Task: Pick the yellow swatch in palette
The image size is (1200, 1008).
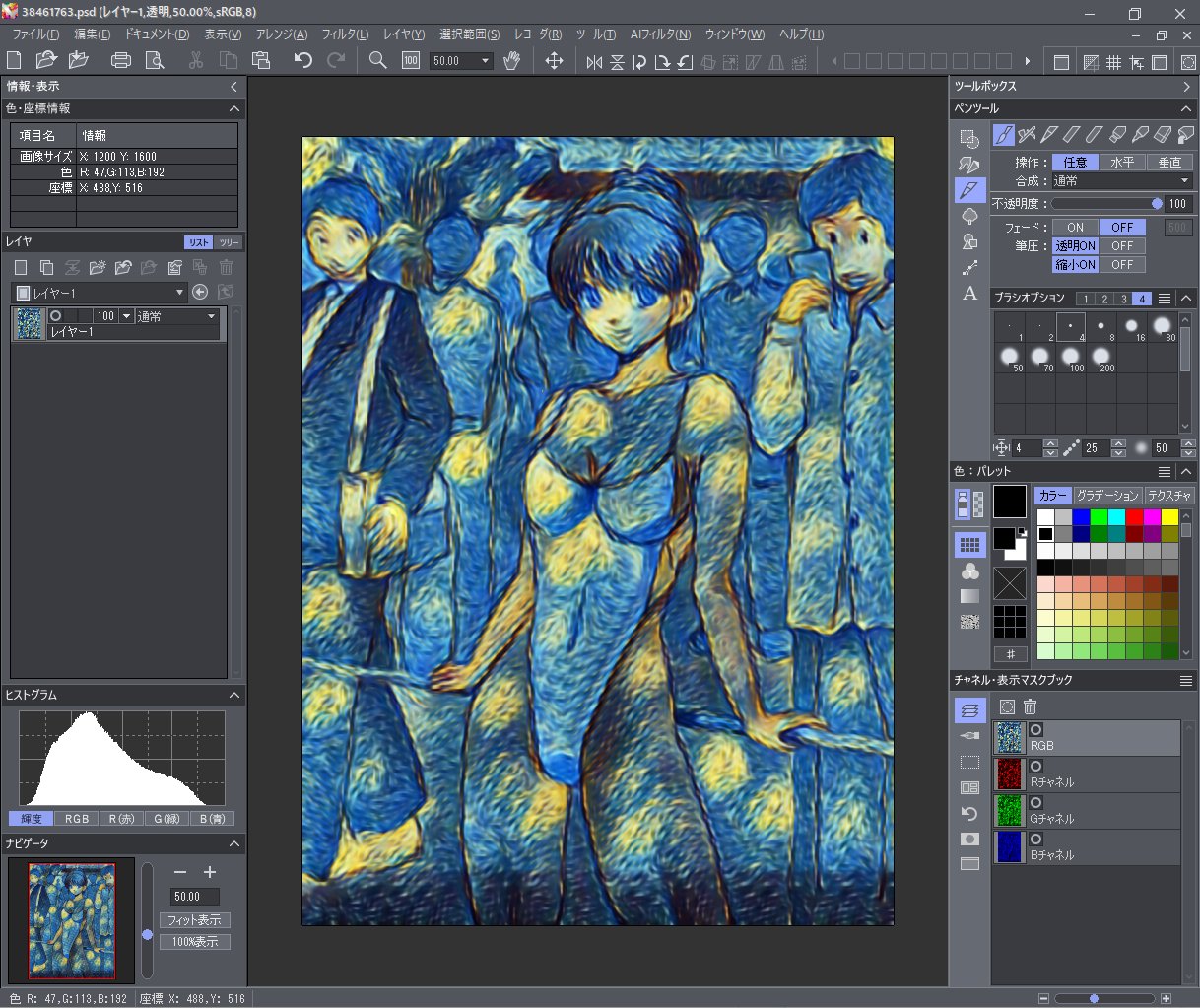Action: point(1169,517)
